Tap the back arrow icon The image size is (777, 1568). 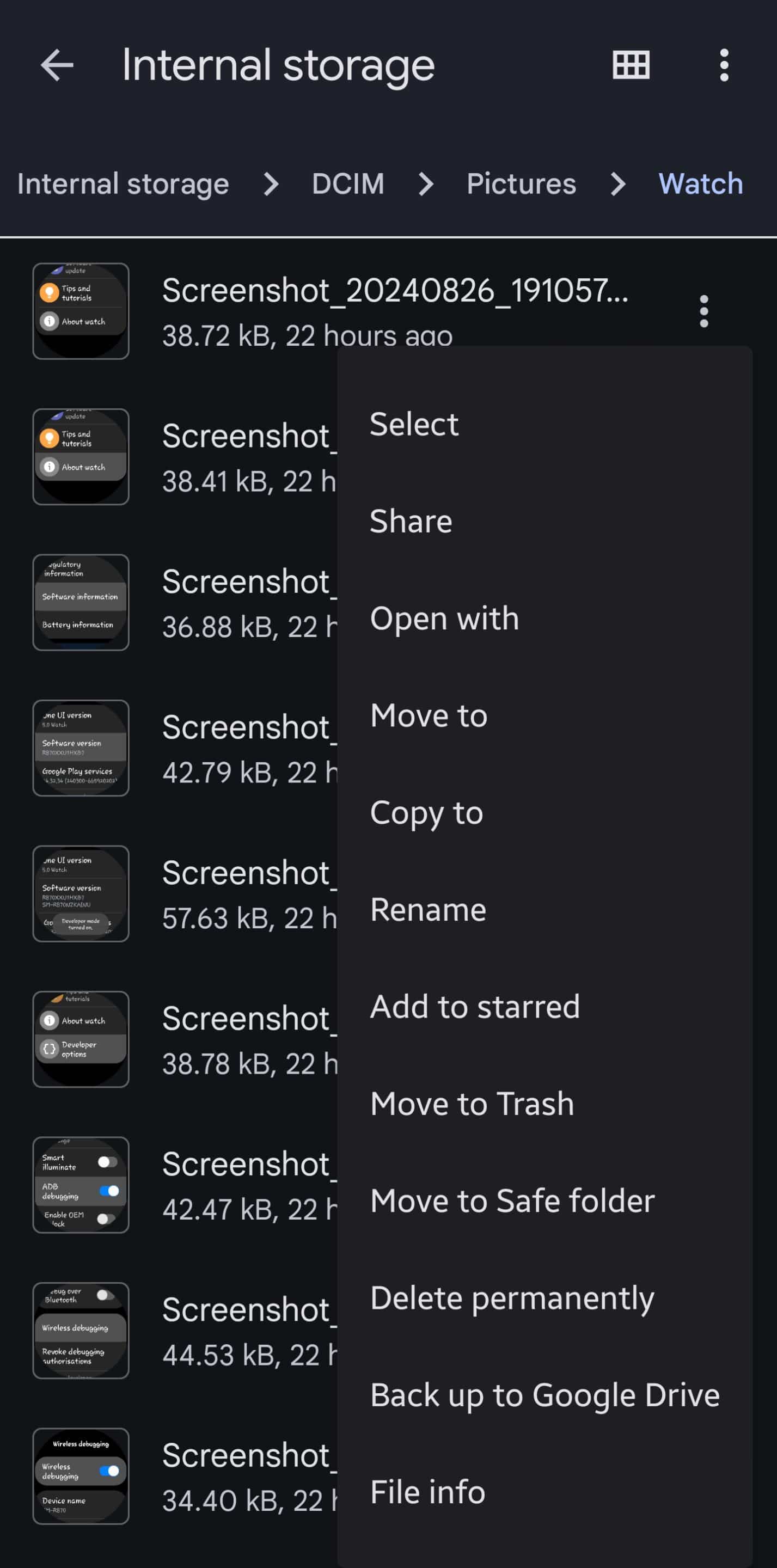click(x=57, y=65)
